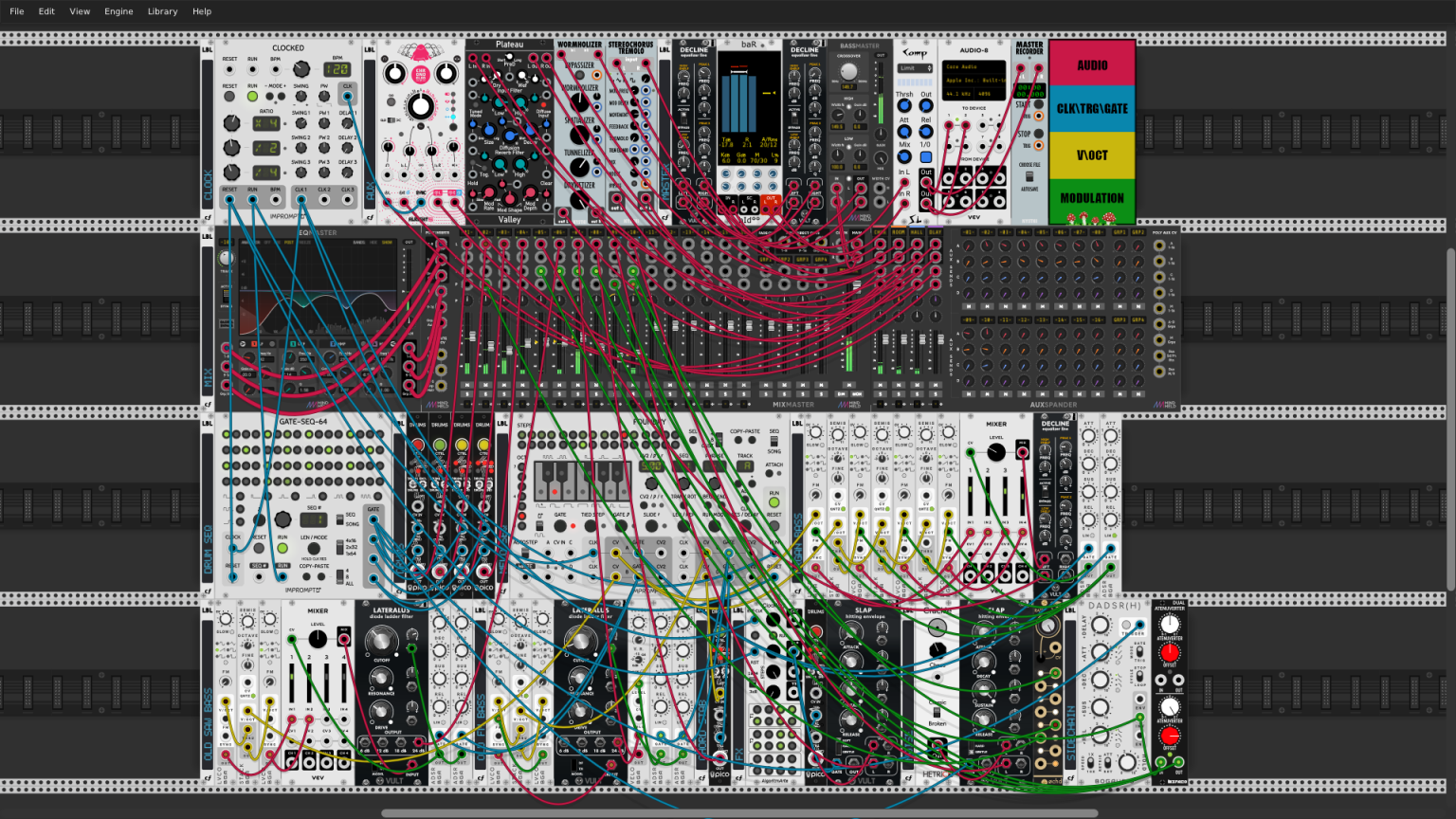Select the red AUDIO color label
The image size is (1456, 819).
tap(1092, 64)
